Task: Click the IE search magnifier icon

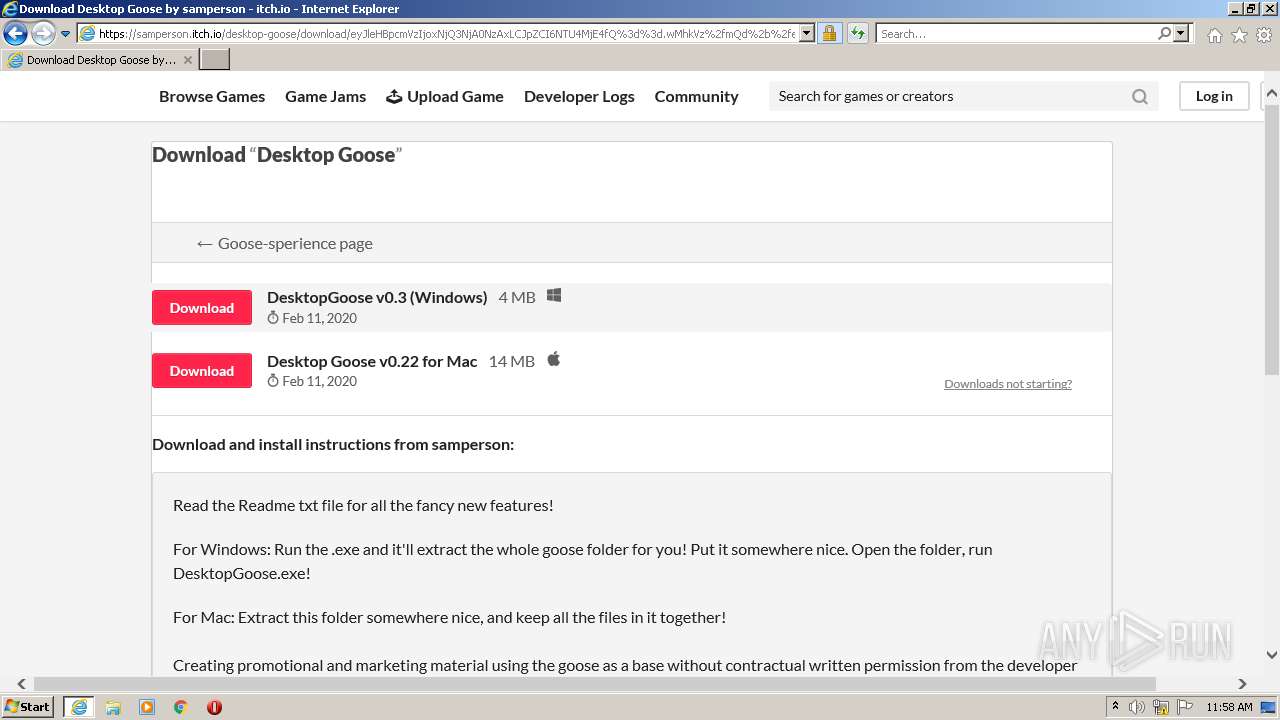Action: pyautogui.click(x=1164, y=34)
